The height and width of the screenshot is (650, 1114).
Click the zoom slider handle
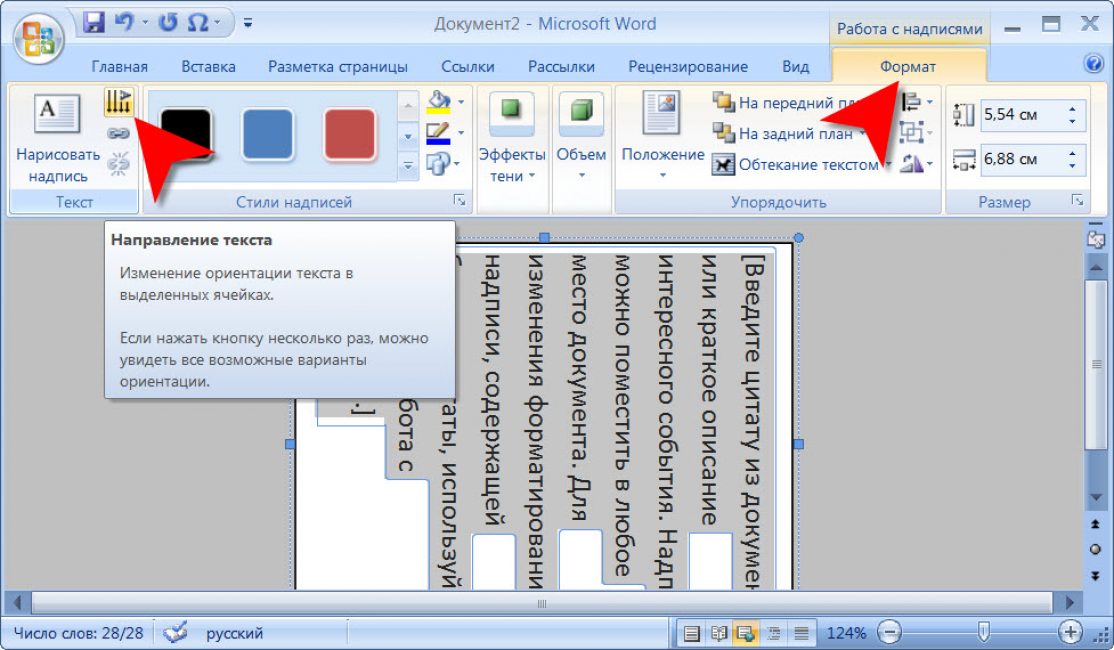click(x=983, y=632)
